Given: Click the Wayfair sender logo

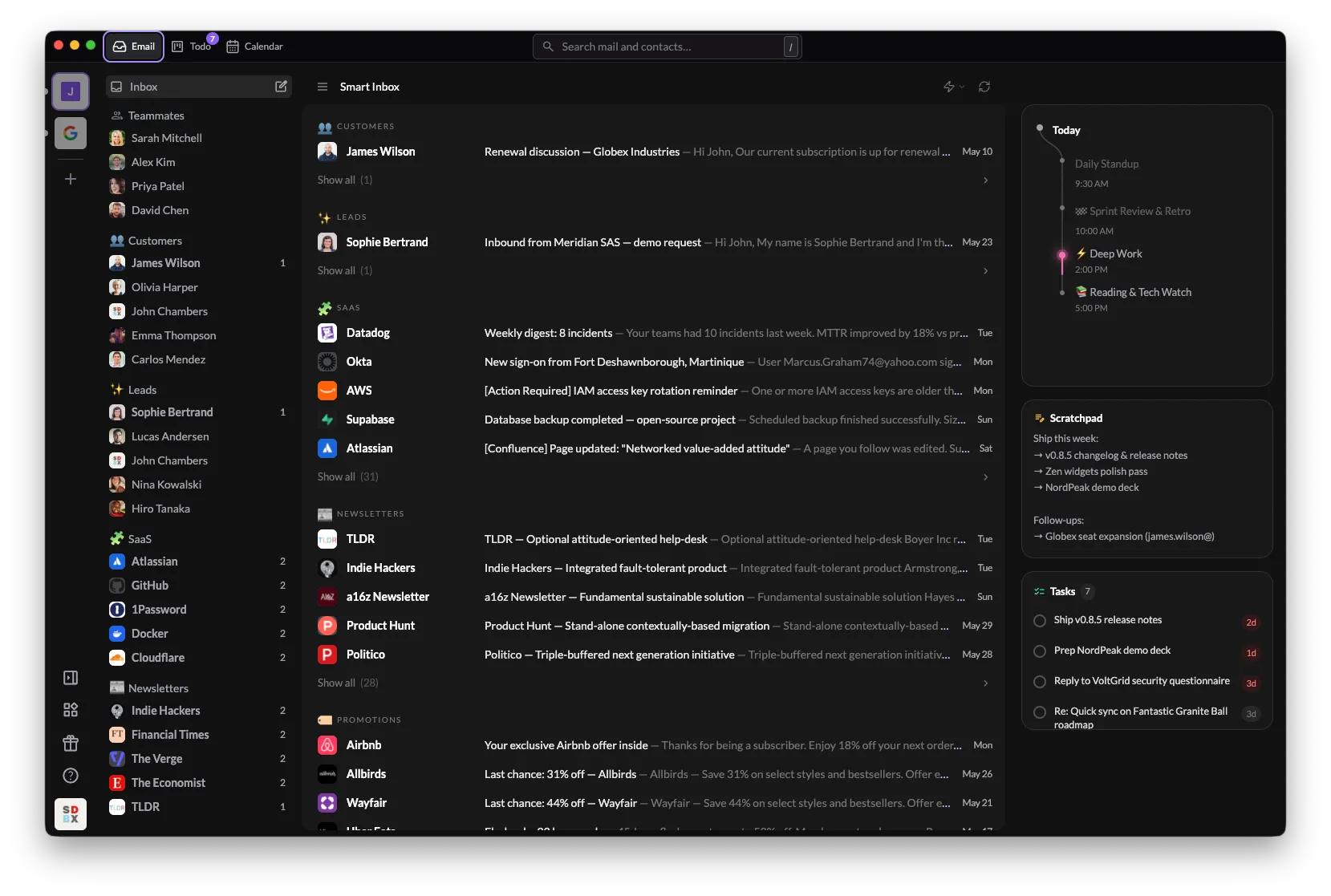Looking at the screenshot, I should pyautogui.click(x=327, y=803).
